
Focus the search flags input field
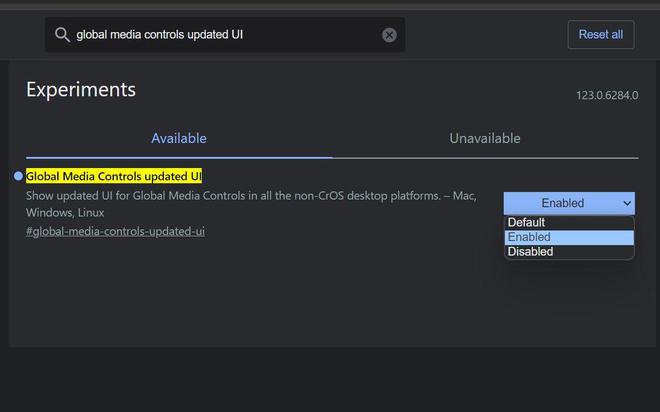pos(225,35)
